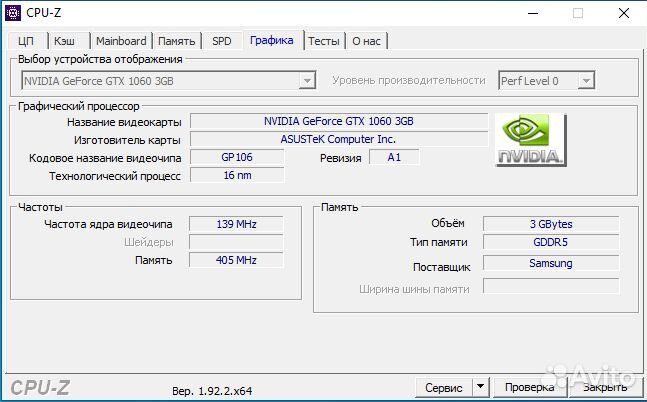Go to the SPD tab
The height and width of the screenshot is (402, 647).
[222, 41]
